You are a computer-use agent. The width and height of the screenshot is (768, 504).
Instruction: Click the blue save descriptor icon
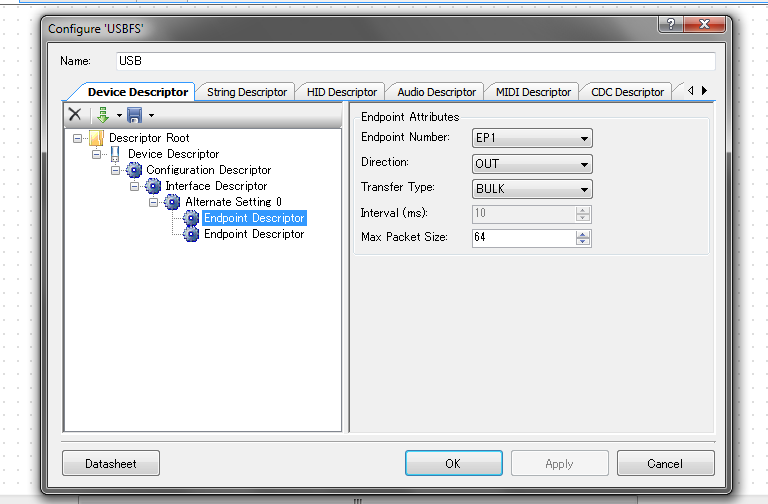134,115
